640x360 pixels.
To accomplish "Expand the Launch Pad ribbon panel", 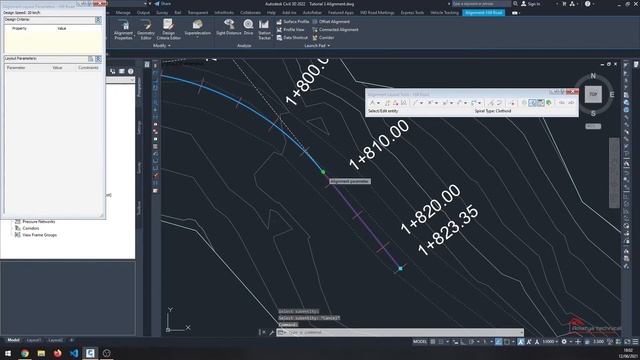I will click(x=317, y=46).
